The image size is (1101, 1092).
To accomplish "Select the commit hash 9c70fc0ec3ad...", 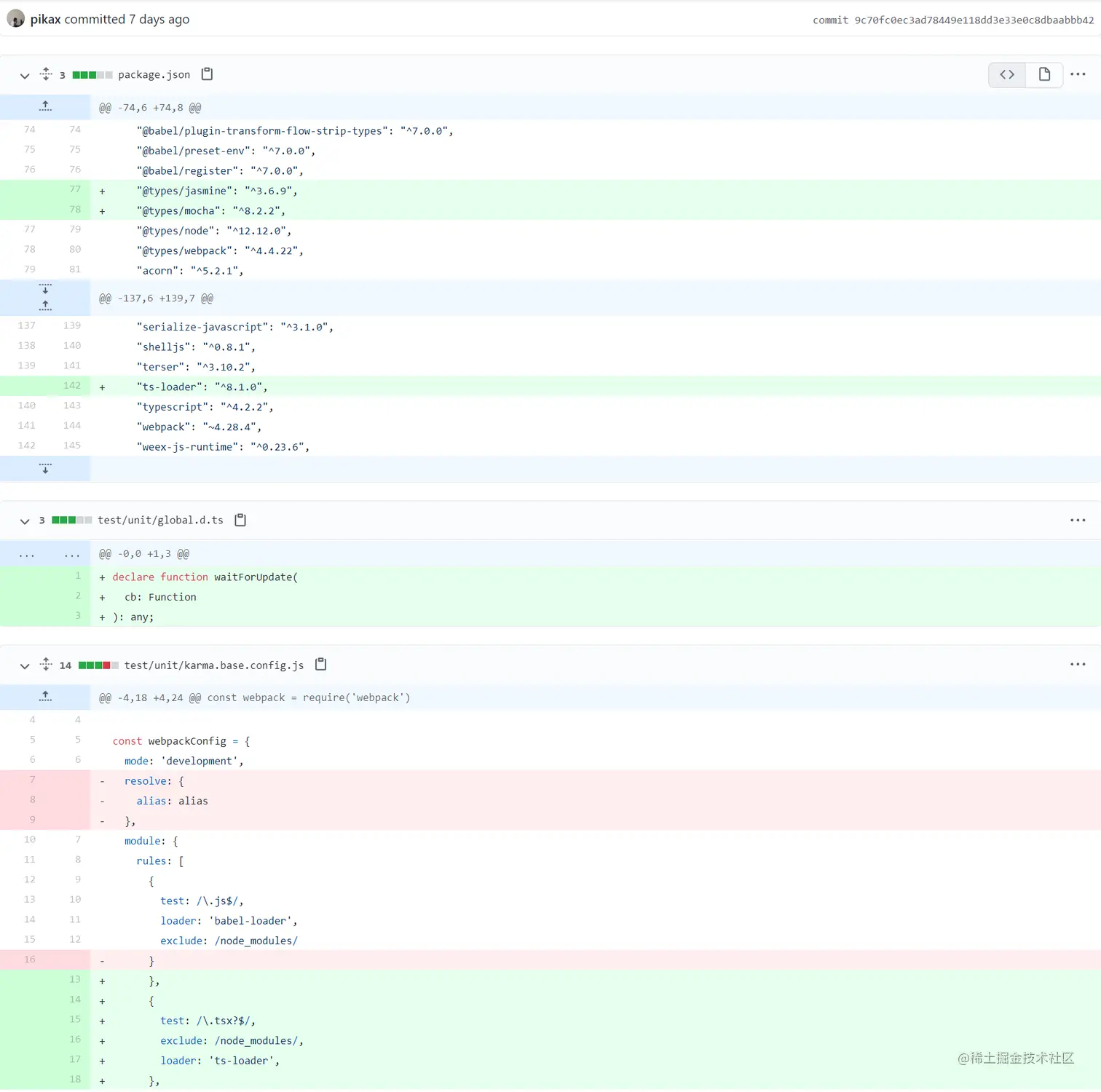I will [974, 20].
